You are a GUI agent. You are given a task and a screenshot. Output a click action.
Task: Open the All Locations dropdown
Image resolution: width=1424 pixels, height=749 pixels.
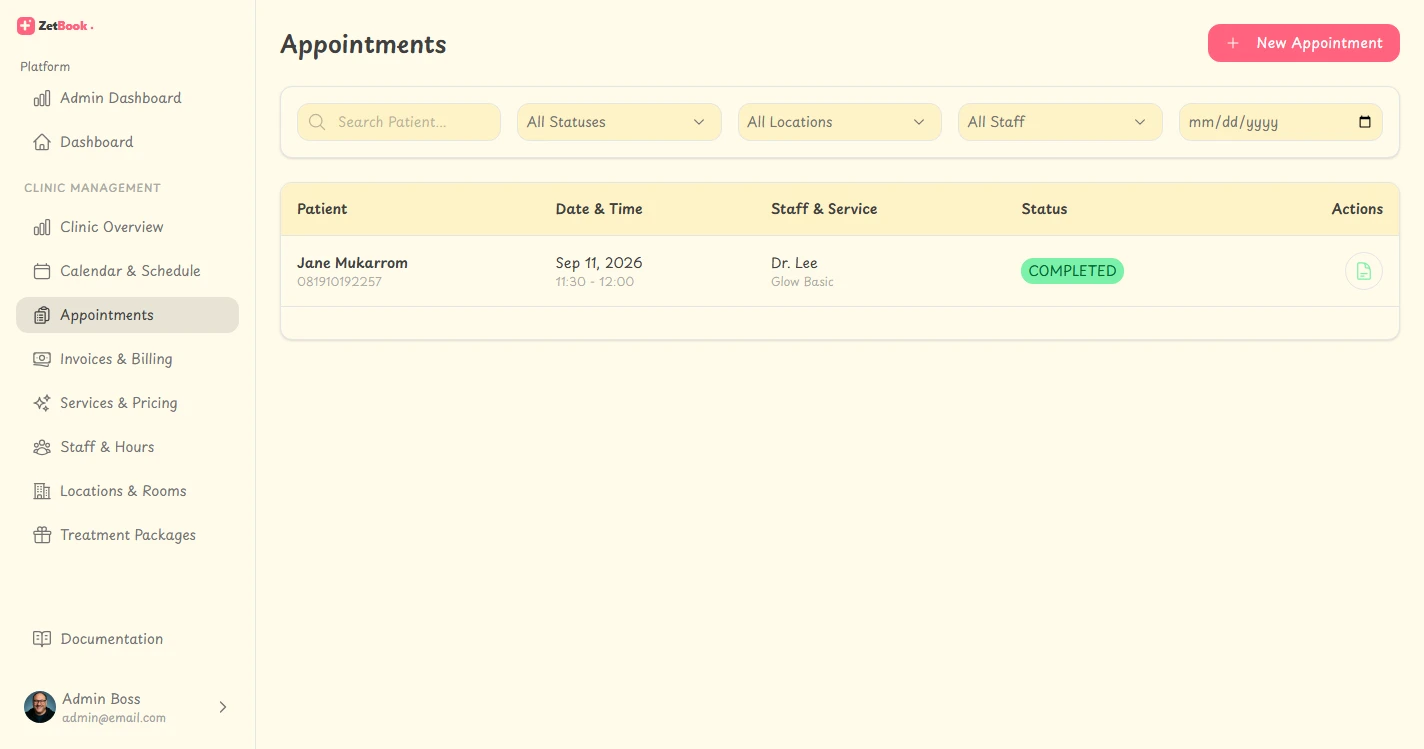coord(840,122)
